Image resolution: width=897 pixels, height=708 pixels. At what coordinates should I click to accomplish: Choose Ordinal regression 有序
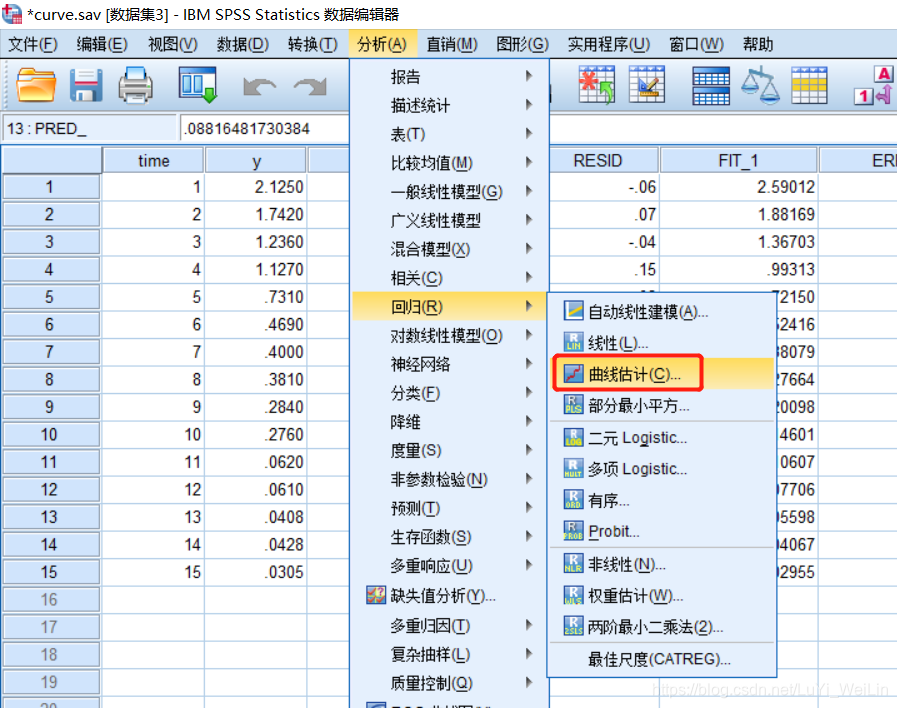click(x=662, y=500)
